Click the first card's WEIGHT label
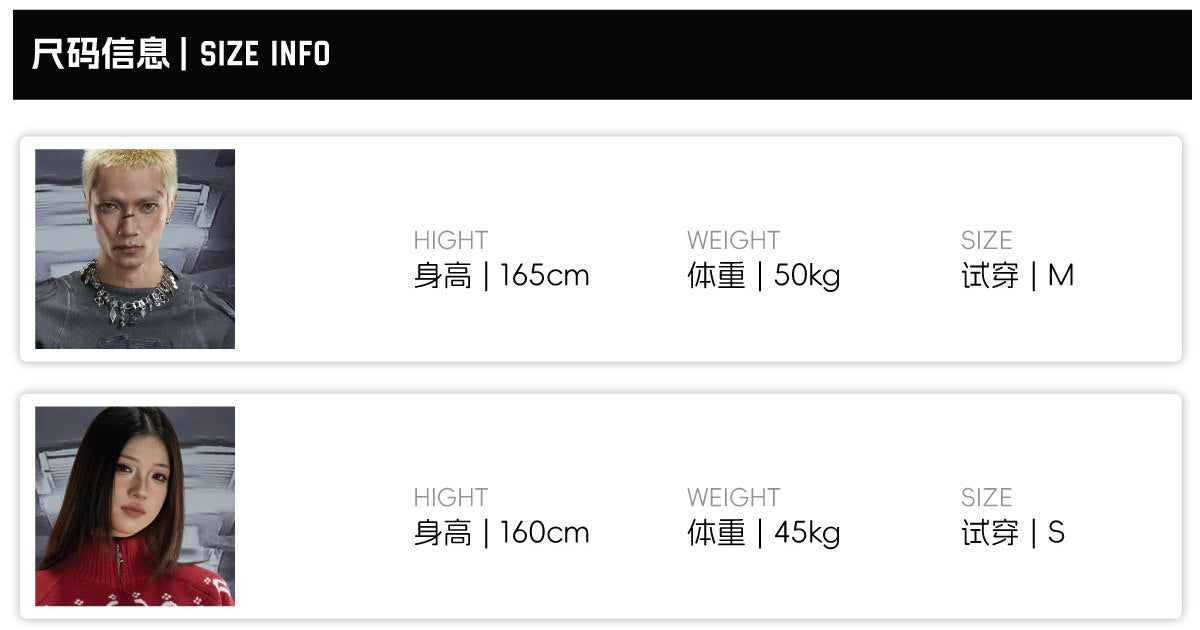Image resolution: width=1200 pixels, height=630 pixels. click(x=733, y=240)
